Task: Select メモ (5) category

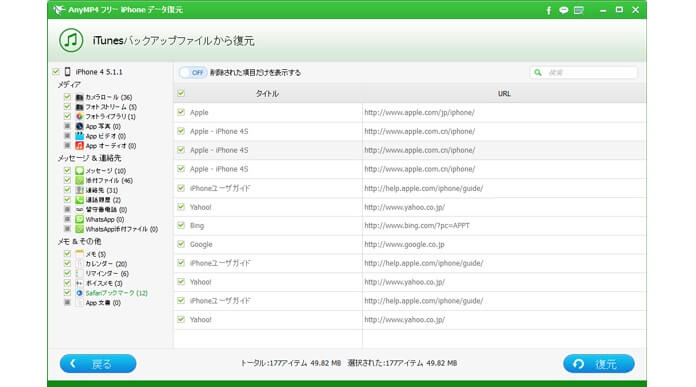Action: [95, 254]
